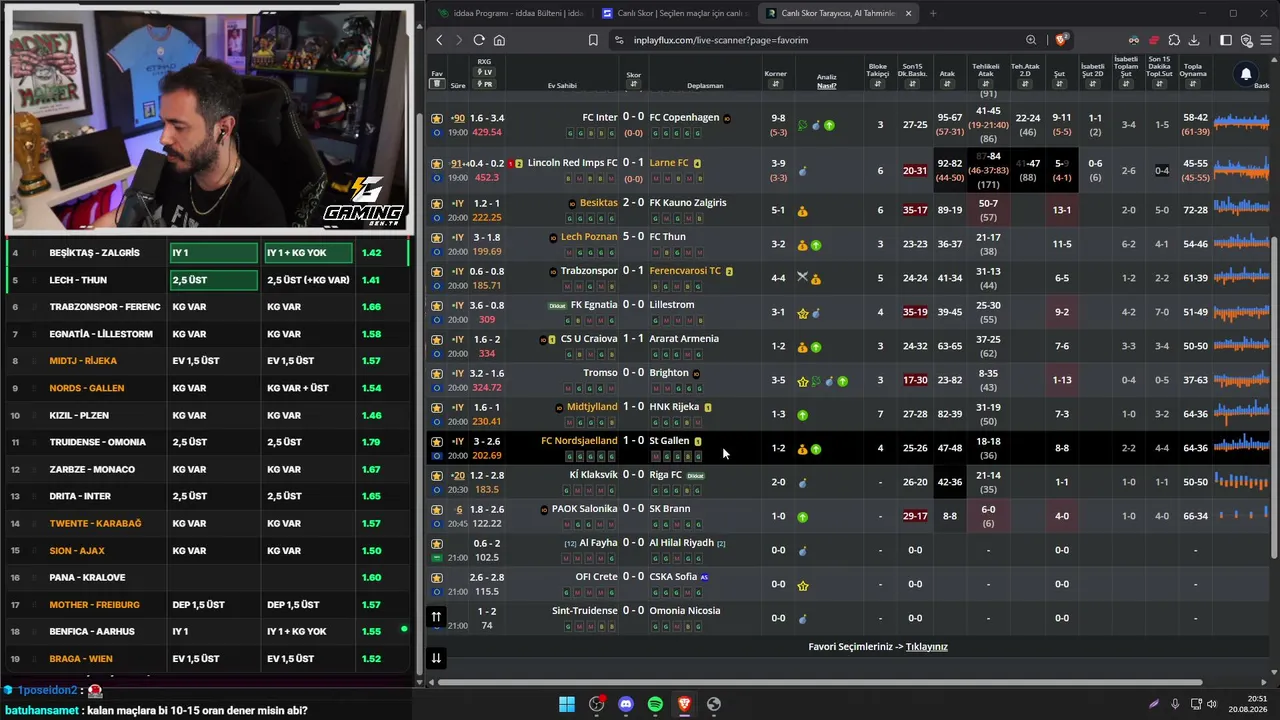Click the notification bell icon

[1246, 74]
